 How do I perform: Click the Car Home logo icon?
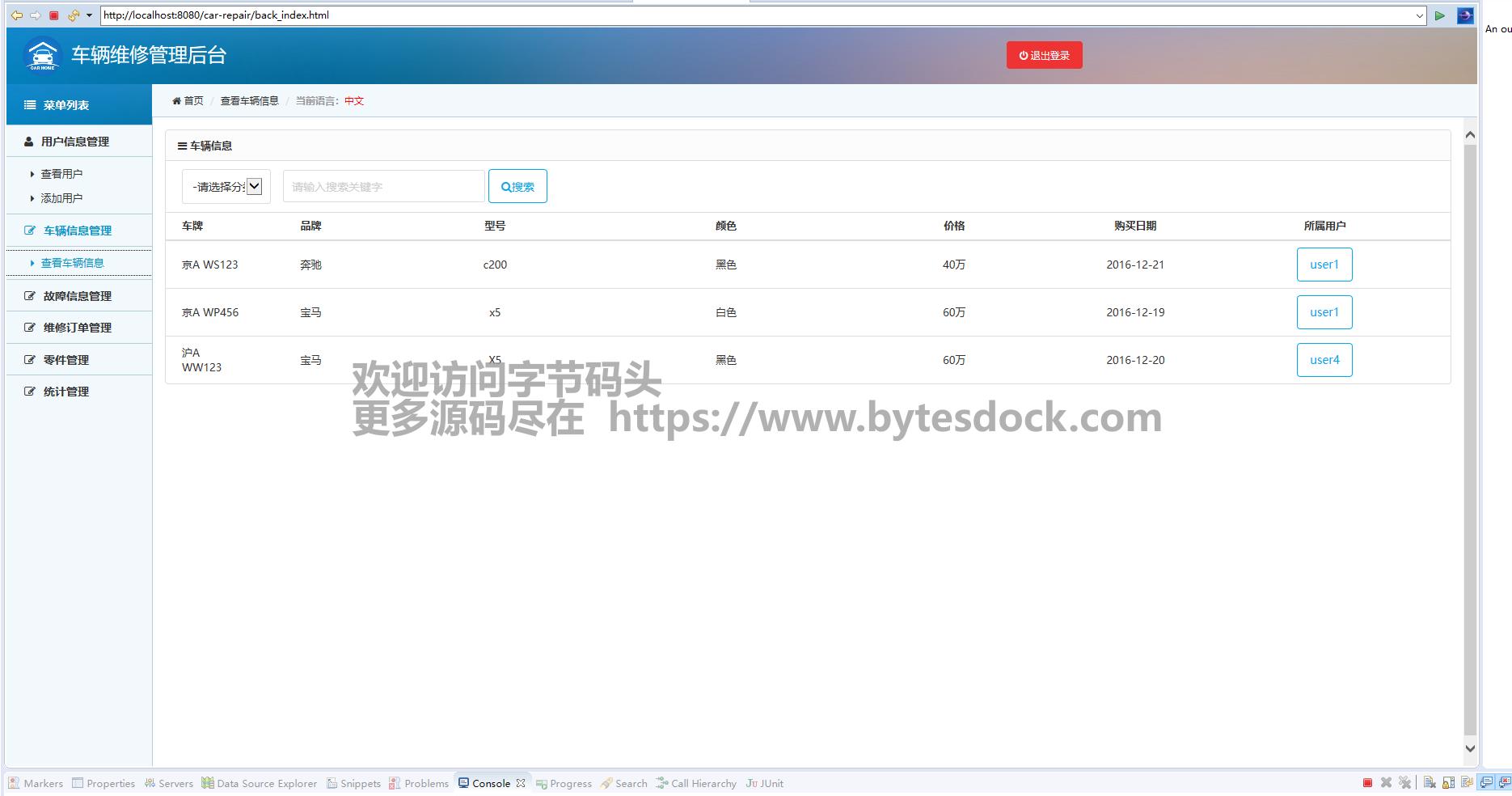(42, 55)
